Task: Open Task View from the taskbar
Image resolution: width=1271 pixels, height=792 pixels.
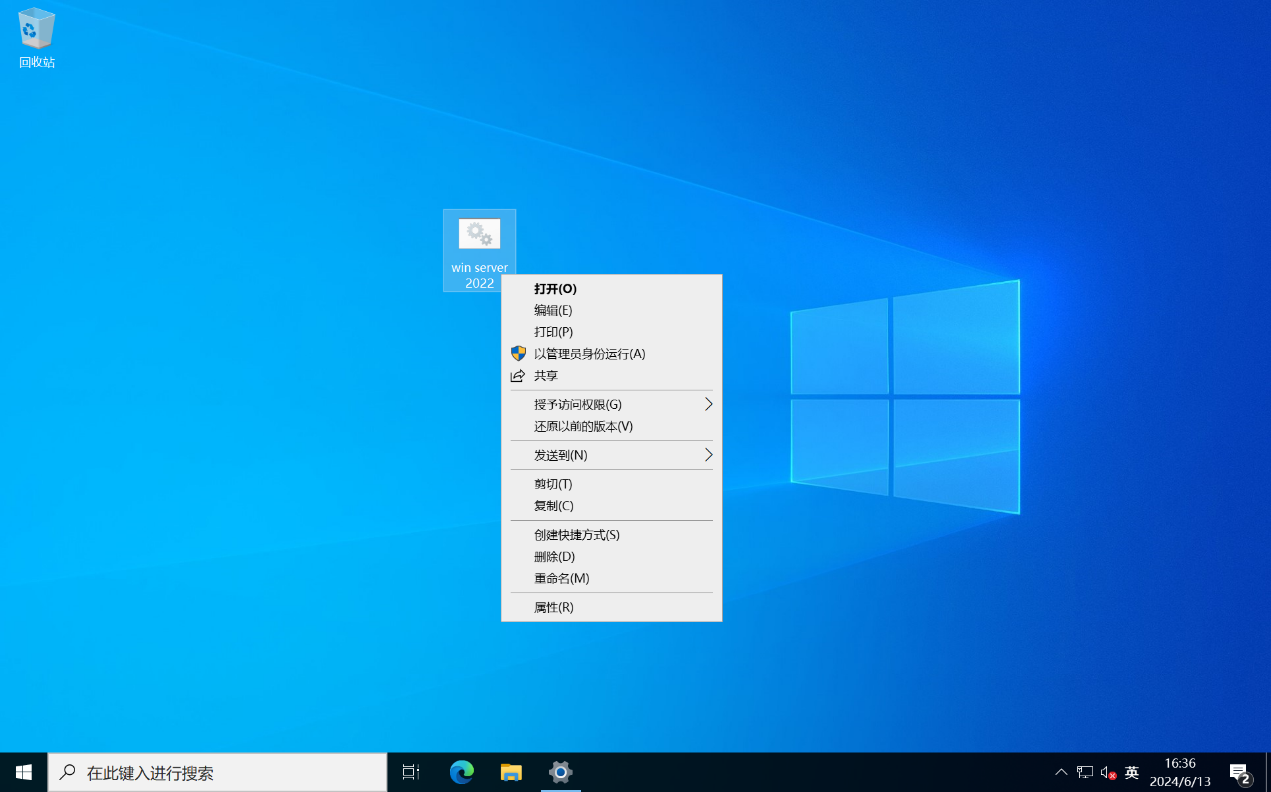Action: coord(411,772)
